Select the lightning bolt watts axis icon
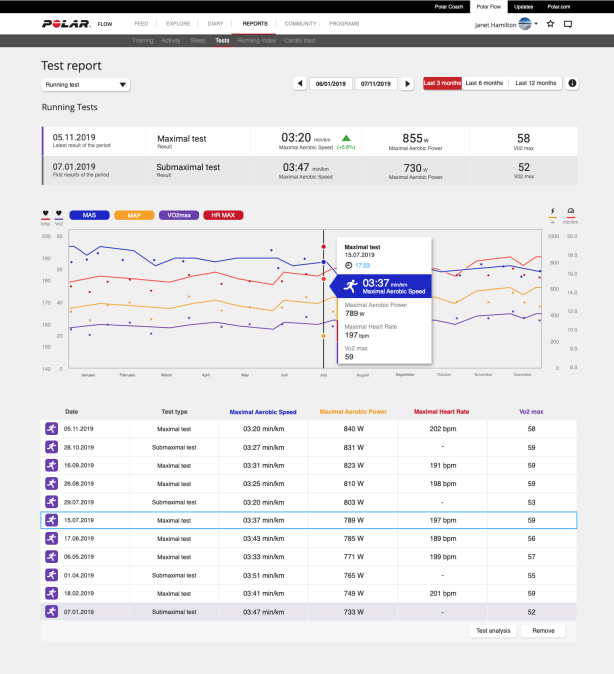The image size is (614, 674). tap(552, 212)
